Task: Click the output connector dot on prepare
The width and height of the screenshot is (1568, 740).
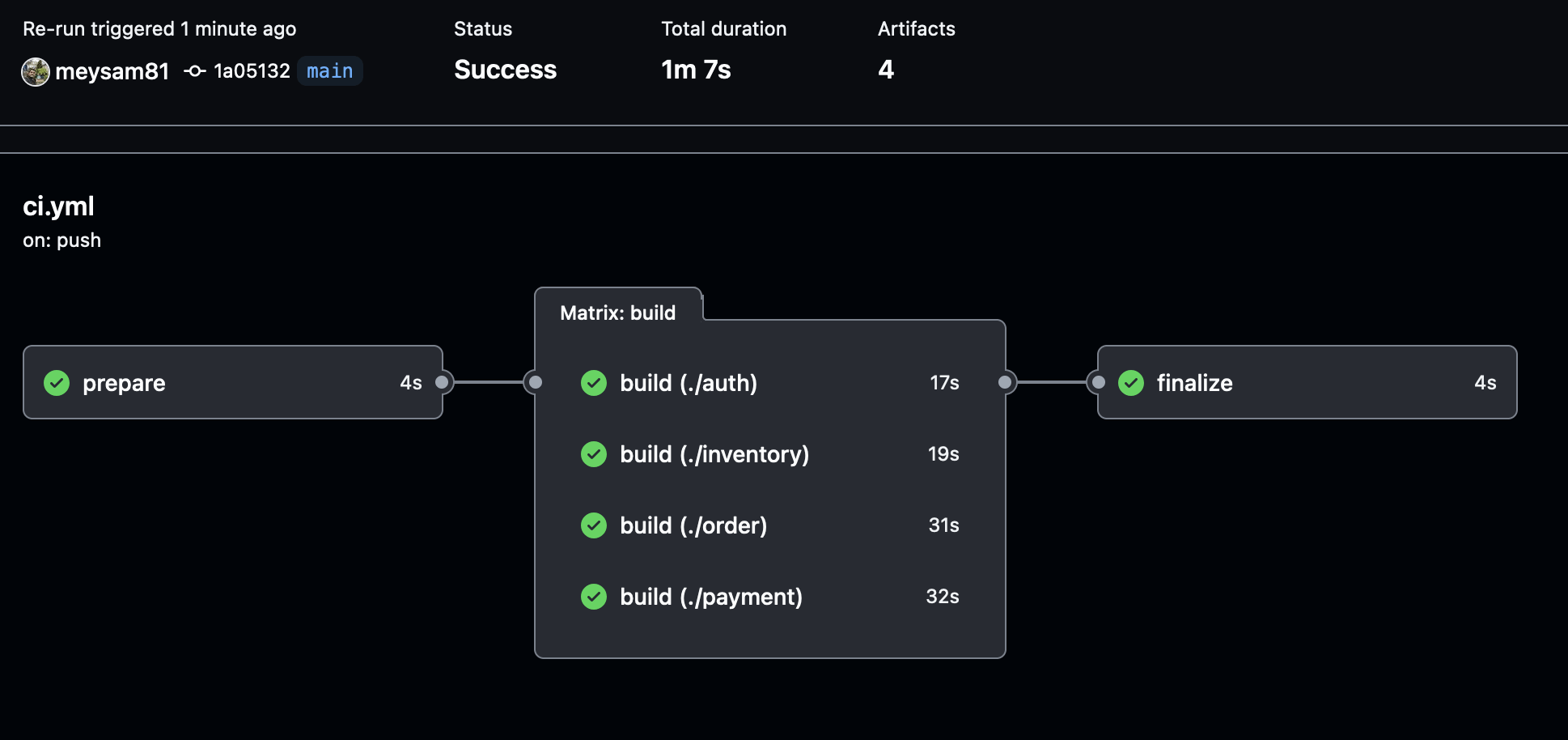Action: pyautogui.click(x=442, y=382)
